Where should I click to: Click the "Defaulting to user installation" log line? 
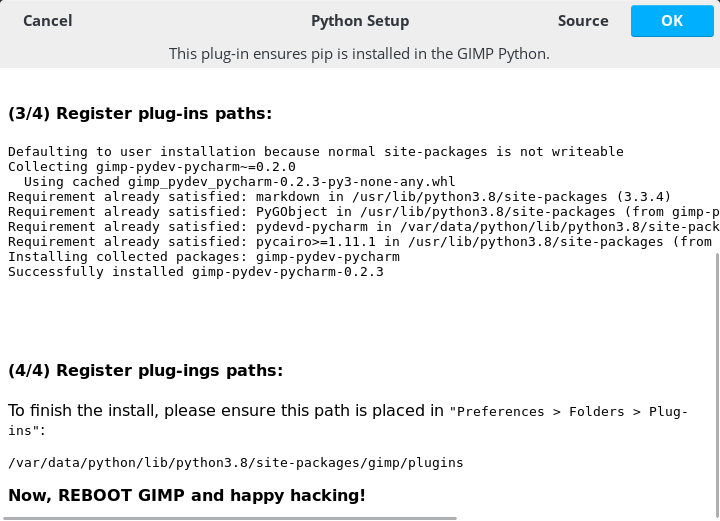click(x=316, y=151)
